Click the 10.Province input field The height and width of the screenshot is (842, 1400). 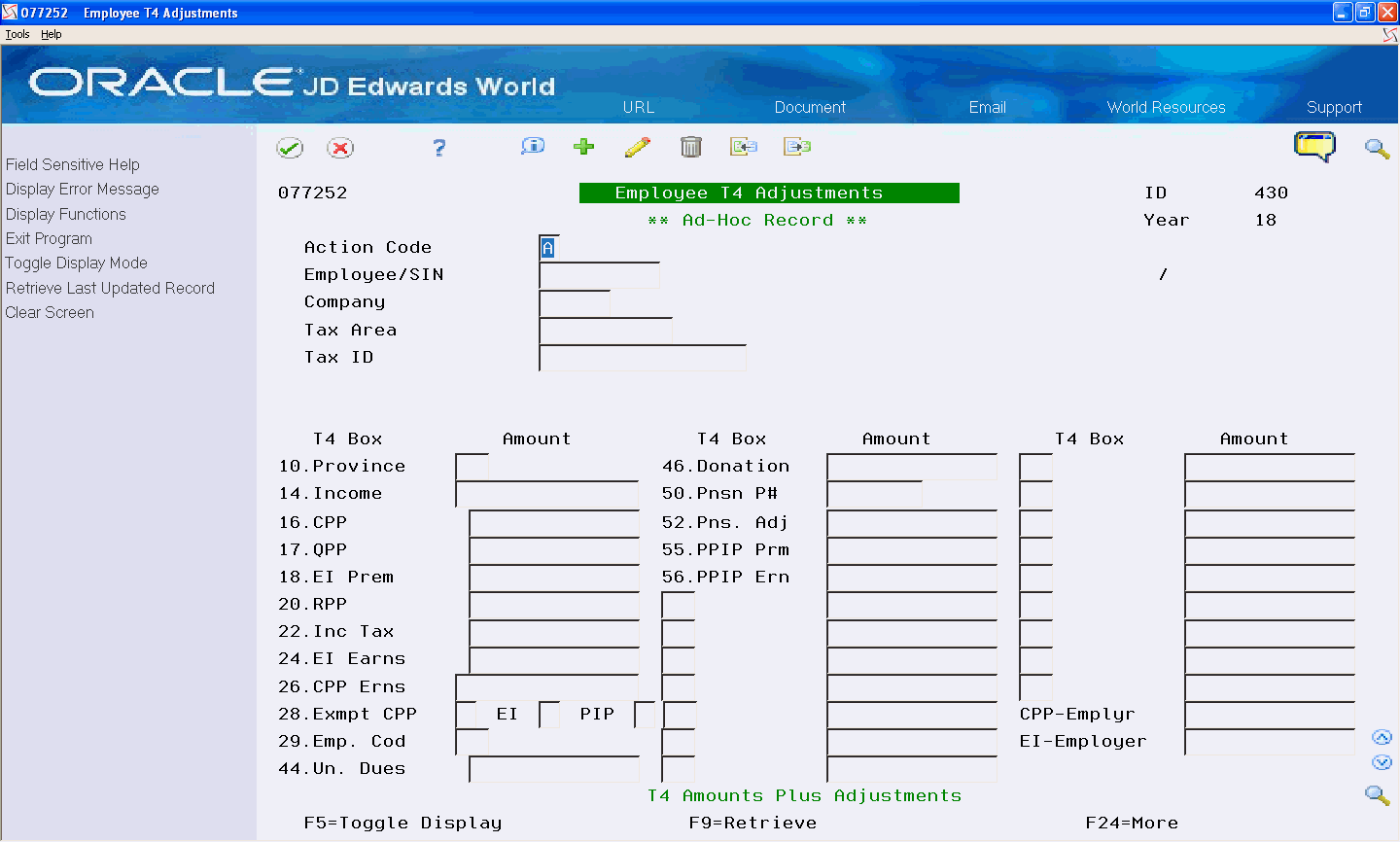472,467
